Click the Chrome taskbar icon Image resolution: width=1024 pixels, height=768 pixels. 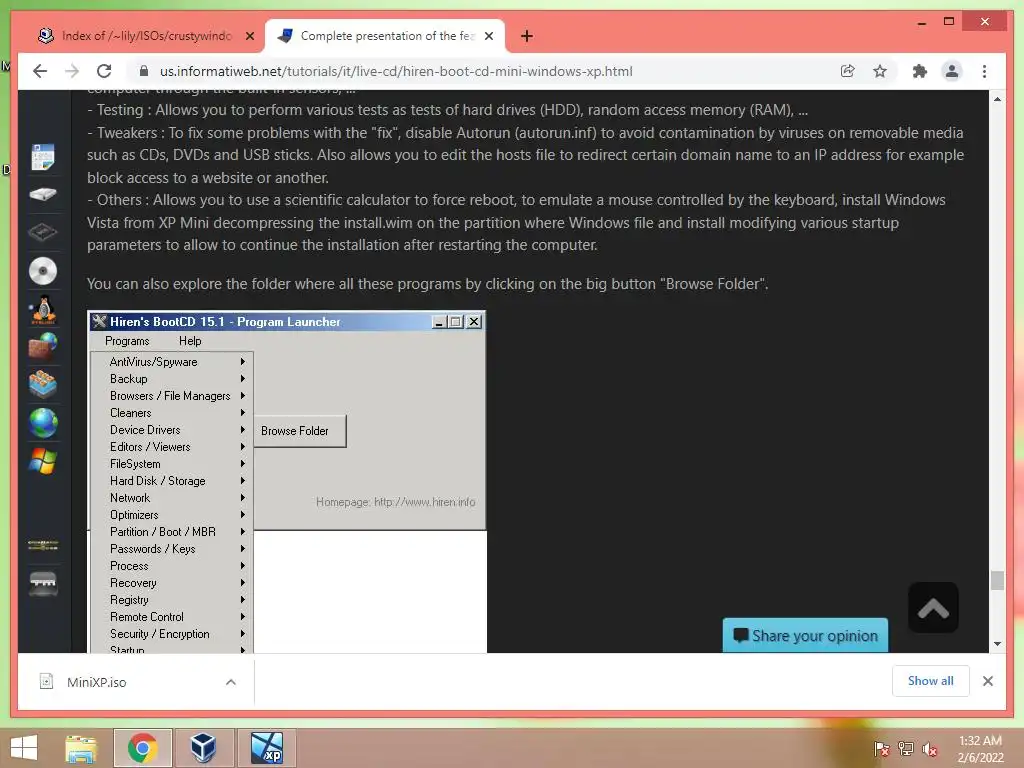click(142, 748)
